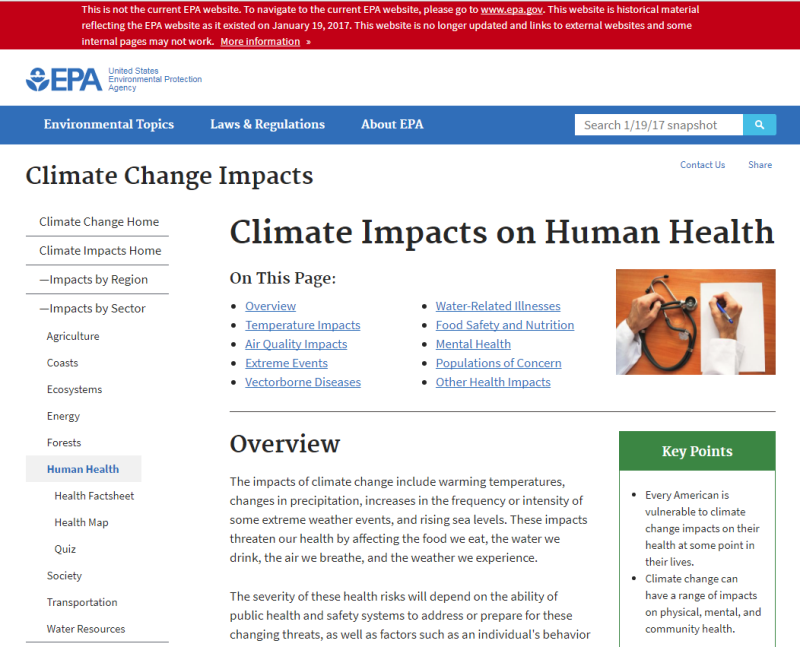Open the Agriculture sector page

[72, 336]
